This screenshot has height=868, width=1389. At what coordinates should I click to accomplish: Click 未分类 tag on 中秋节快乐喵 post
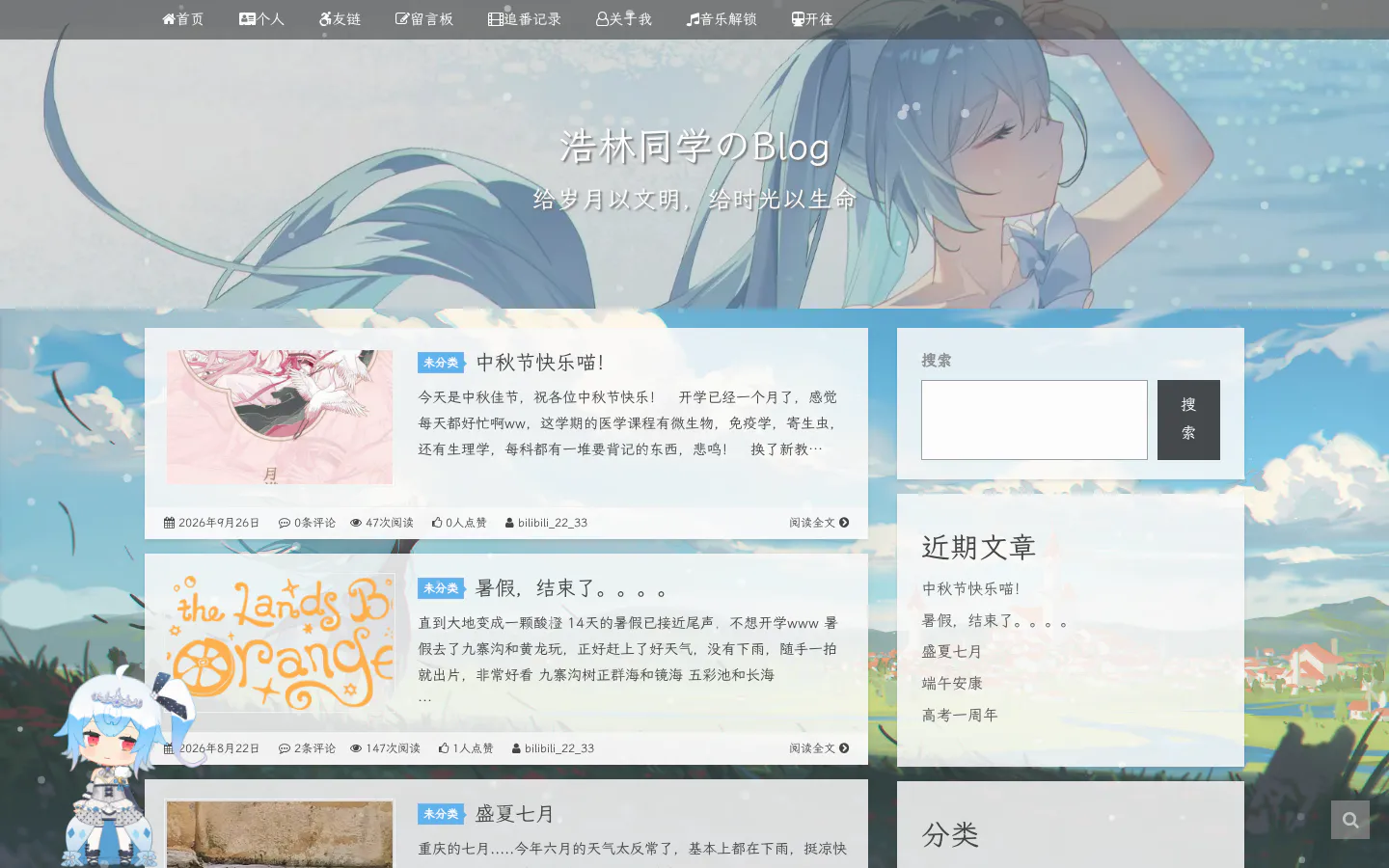click(441, 363)
